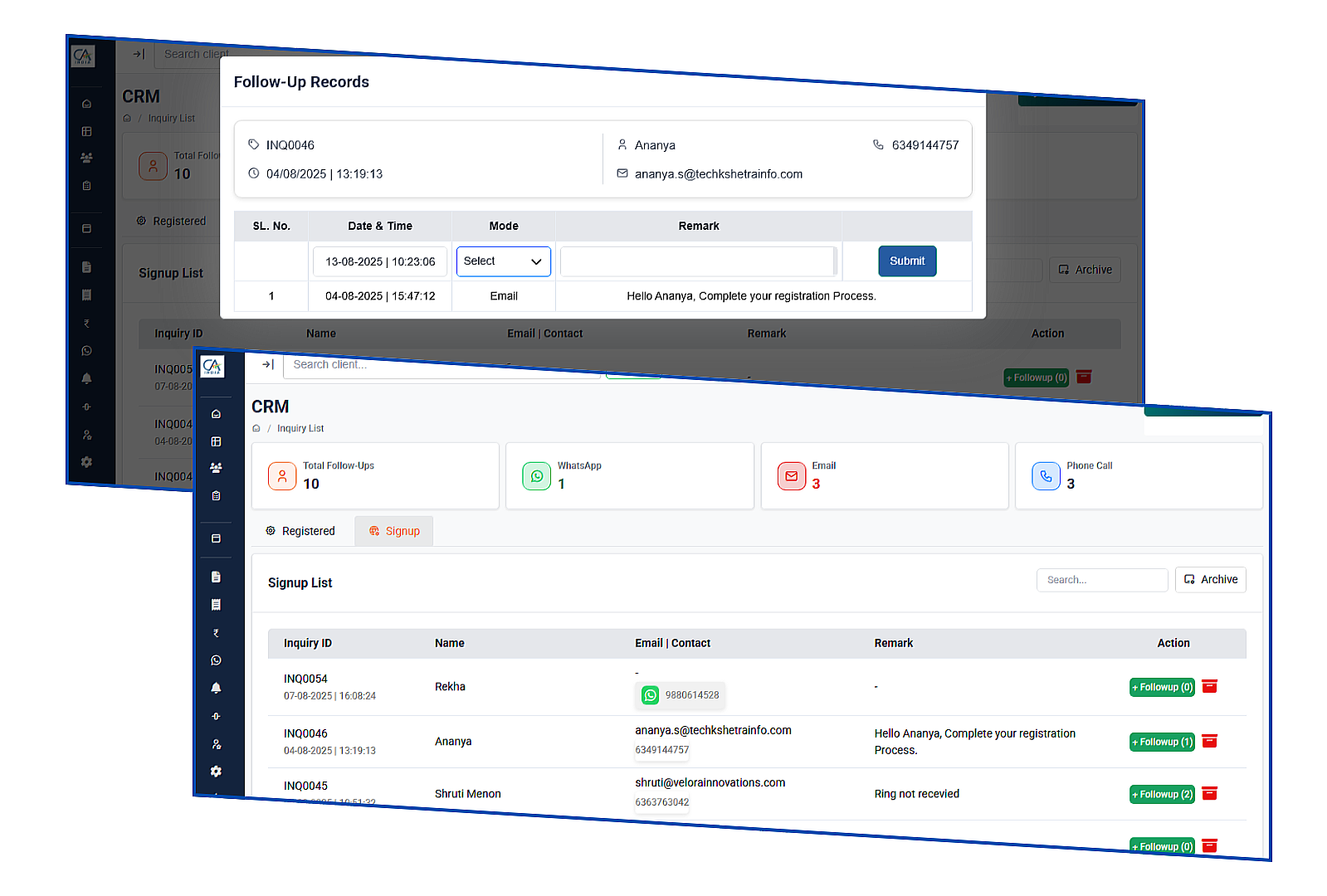Delete Rekha's inquiry with red archive icon

coord(1210,686)
